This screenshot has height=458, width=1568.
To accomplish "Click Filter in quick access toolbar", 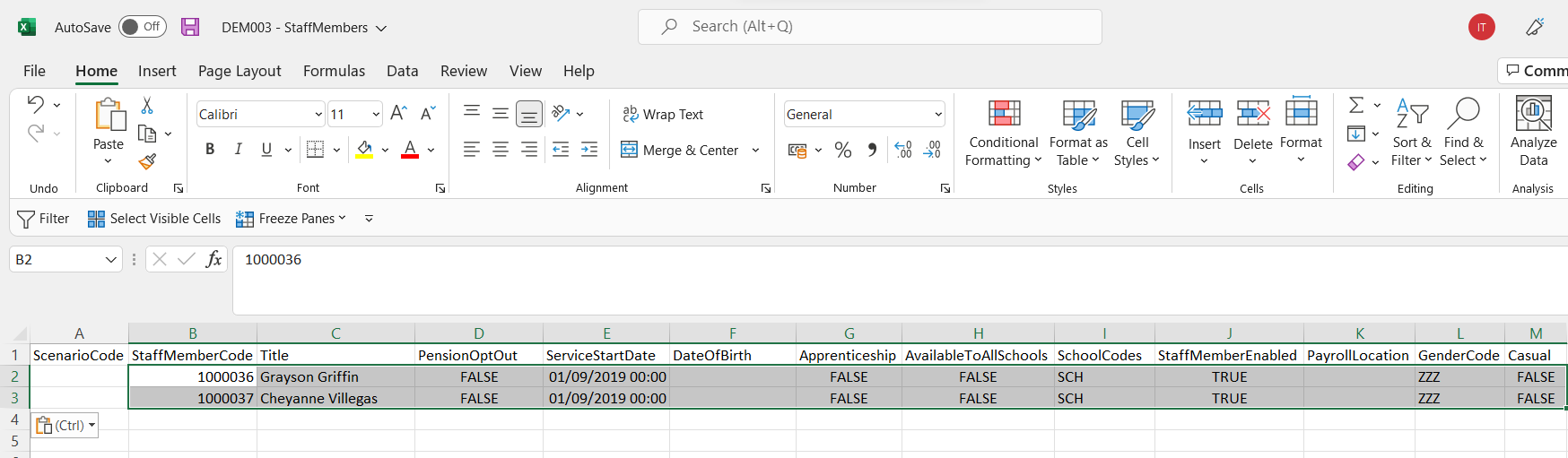I will pos(43,219).
